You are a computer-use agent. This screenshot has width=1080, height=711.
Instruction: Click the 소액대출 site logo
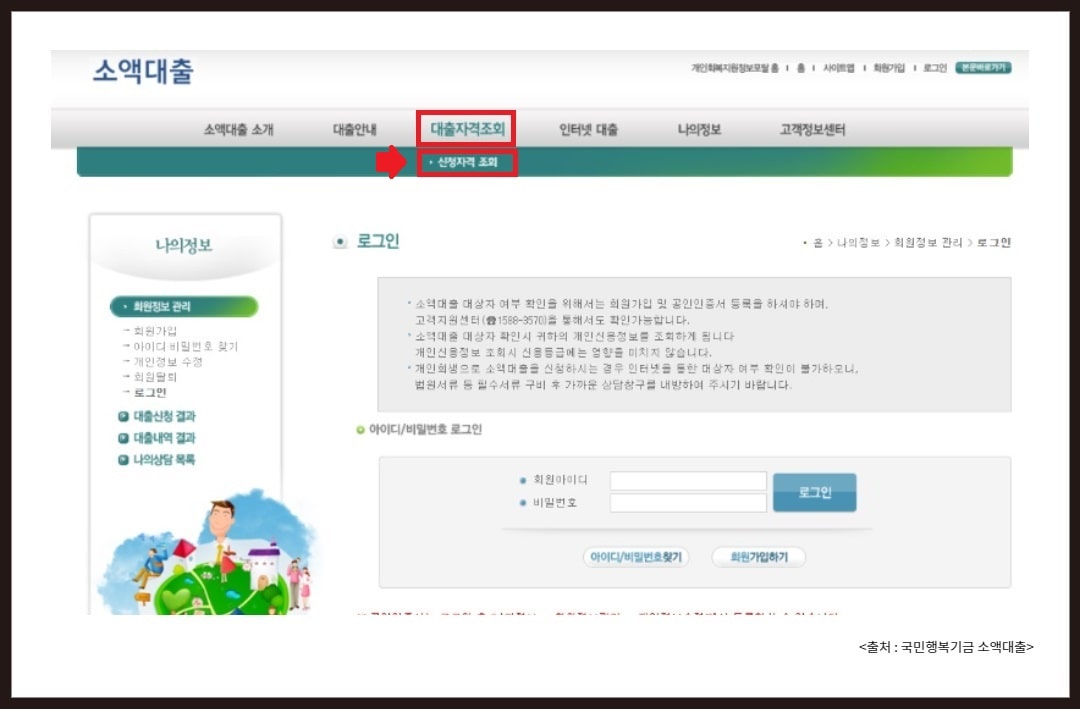point(143,71)
